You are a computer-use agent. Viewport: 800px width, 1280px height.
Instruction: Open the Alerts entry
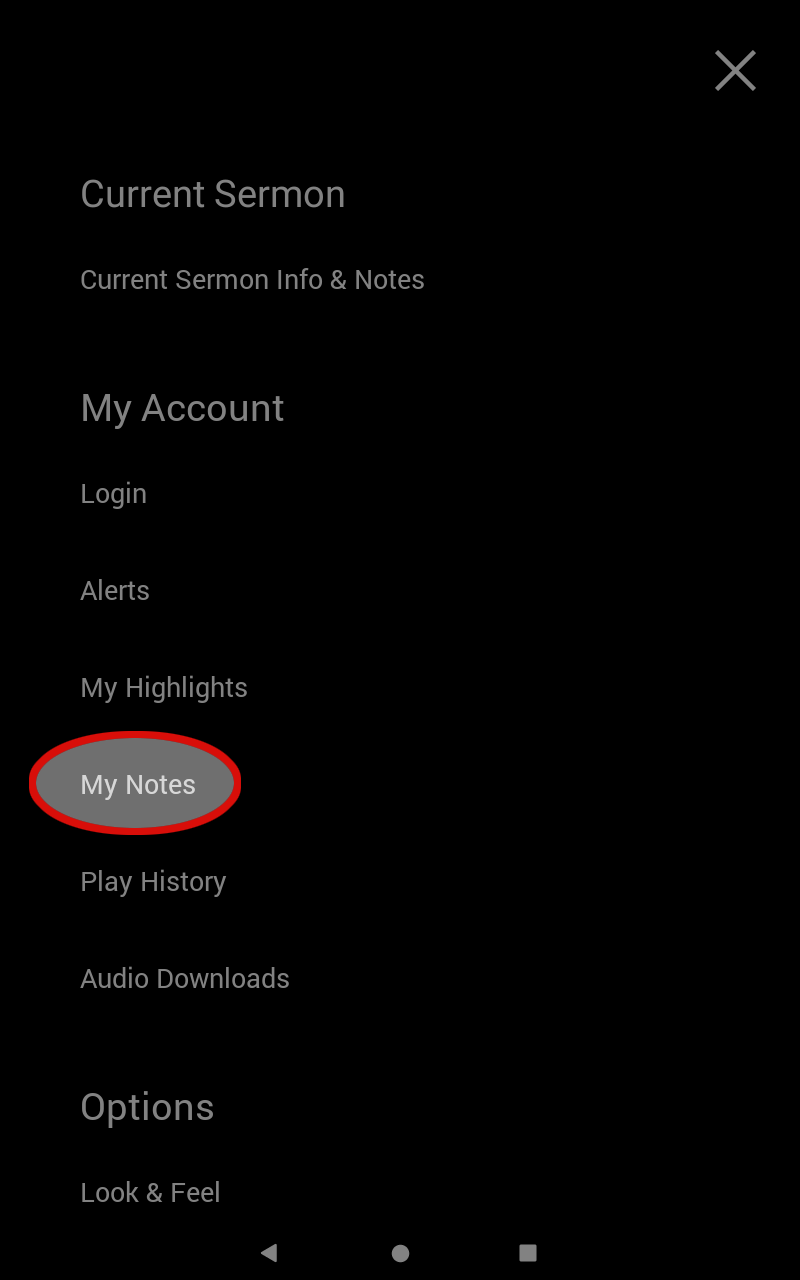[115, 591]
